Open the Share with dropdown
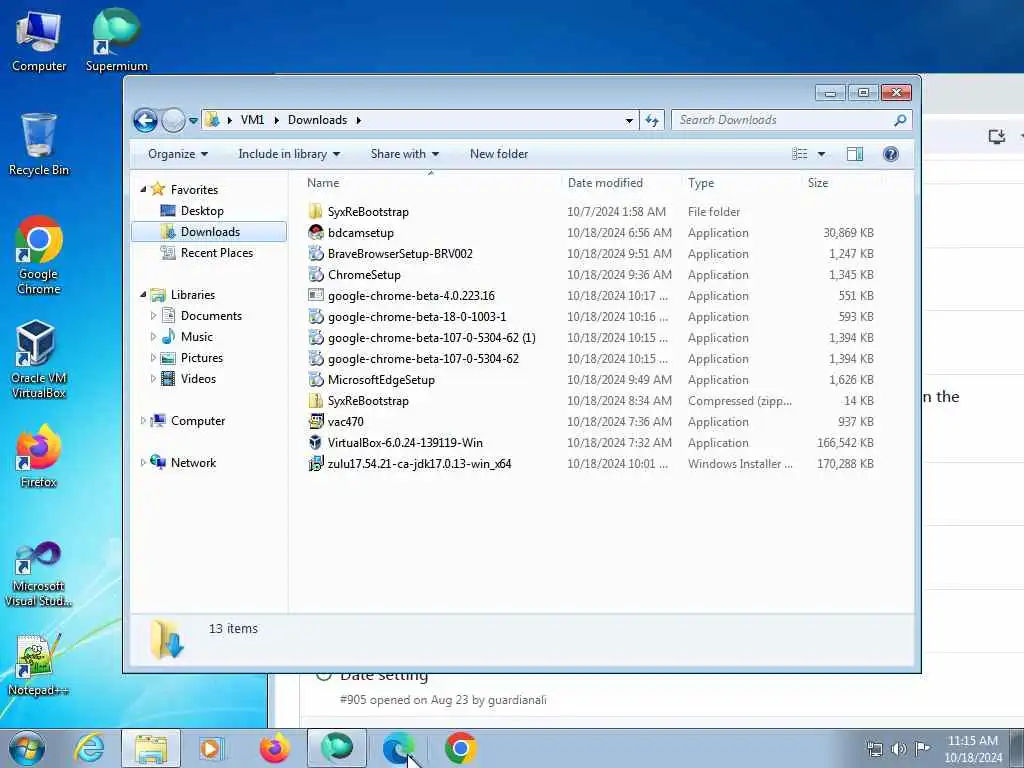The width and height of the screenshot is (1024, 768). (404, 154)
